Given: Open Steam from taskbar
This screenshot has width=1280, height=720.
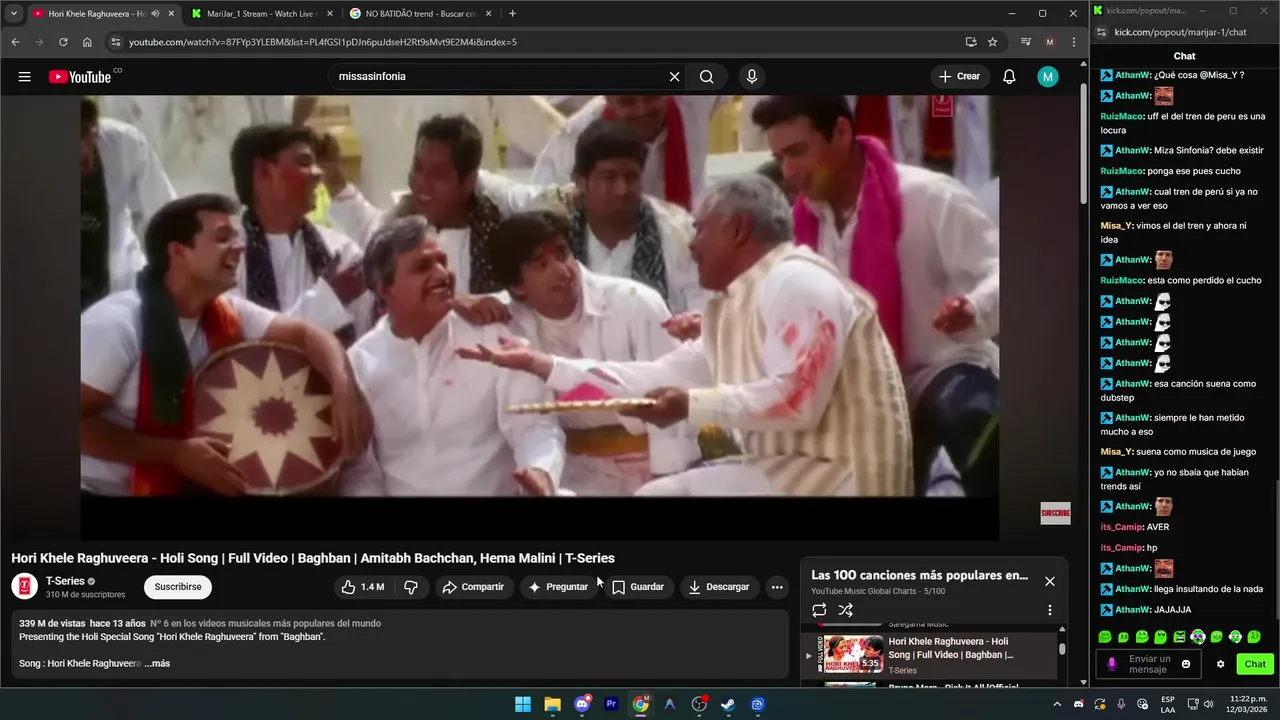Looking at the screenshot, I should [x=728, y=704].
